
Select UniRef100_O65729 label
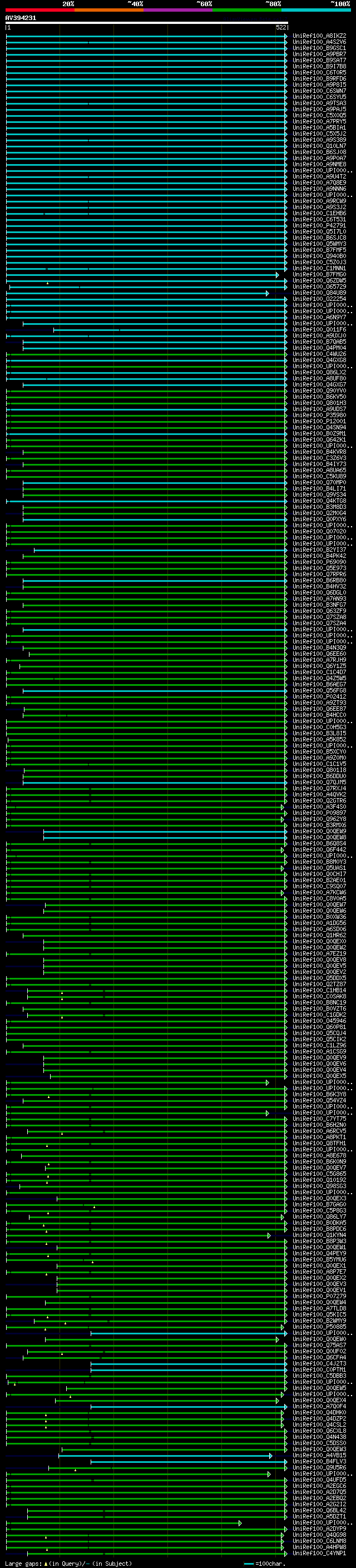319,286
